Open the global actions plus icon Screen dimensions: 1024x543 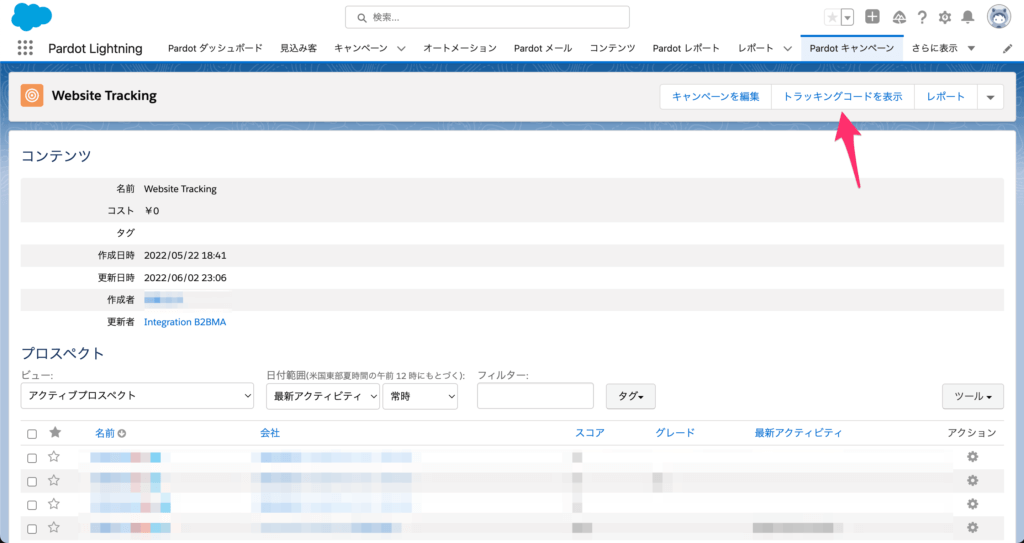point(872,17)
